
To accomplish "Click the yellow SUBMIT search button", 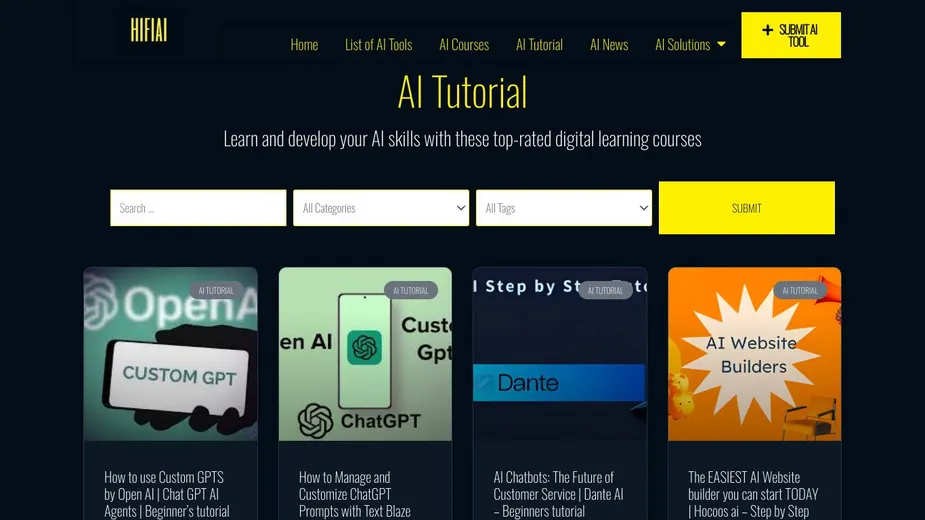I will point(746,208).
